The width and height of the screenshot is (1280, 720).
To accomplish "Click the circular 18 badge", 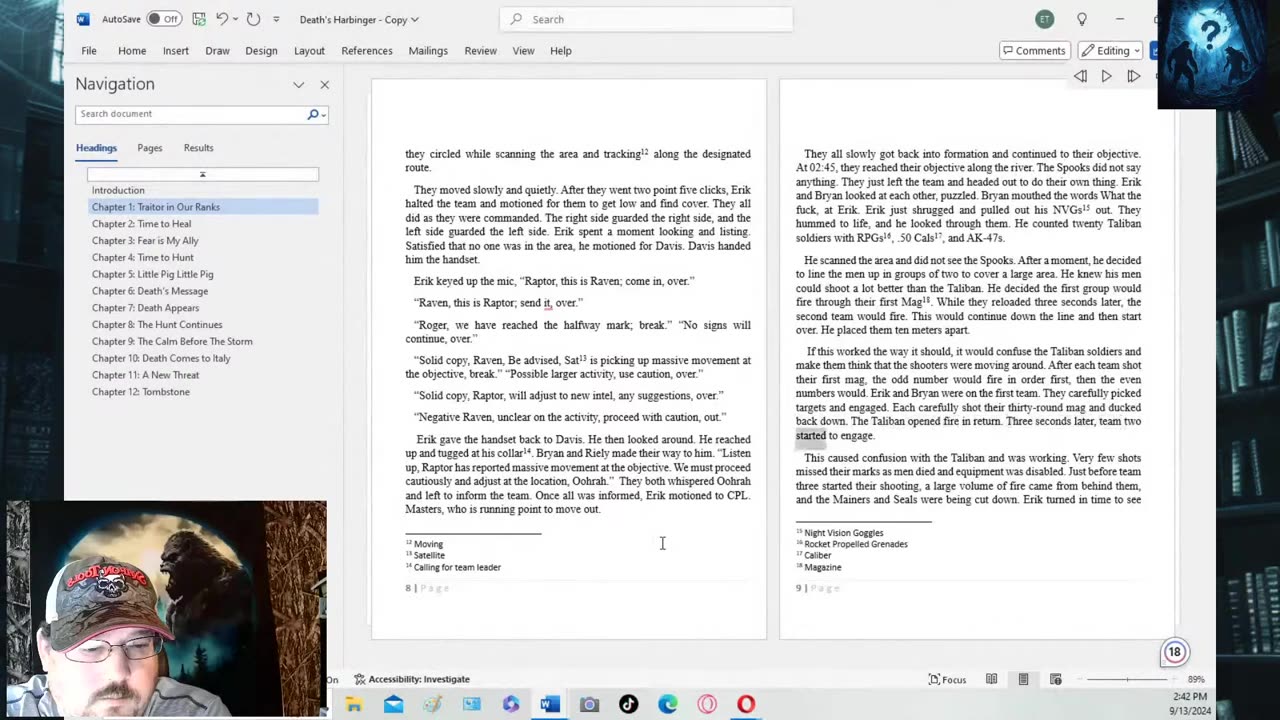I will point(1174,653).
